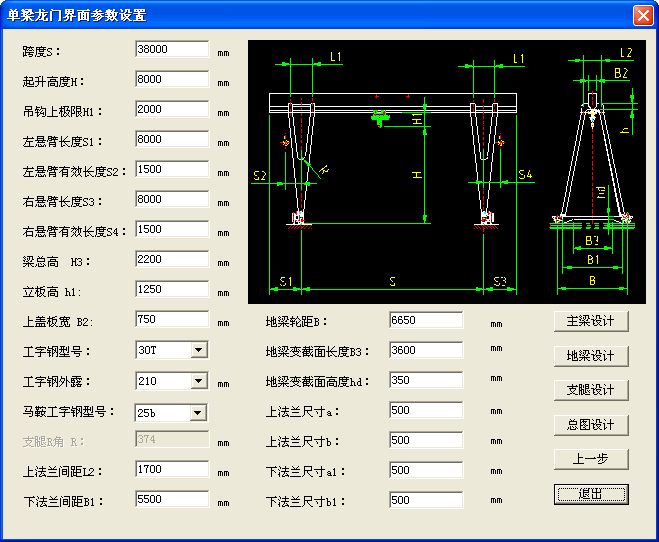659x542 pixels.
Task: Click the 主梁设计 button
Action: pyautogui.click(x=590, y=321)
